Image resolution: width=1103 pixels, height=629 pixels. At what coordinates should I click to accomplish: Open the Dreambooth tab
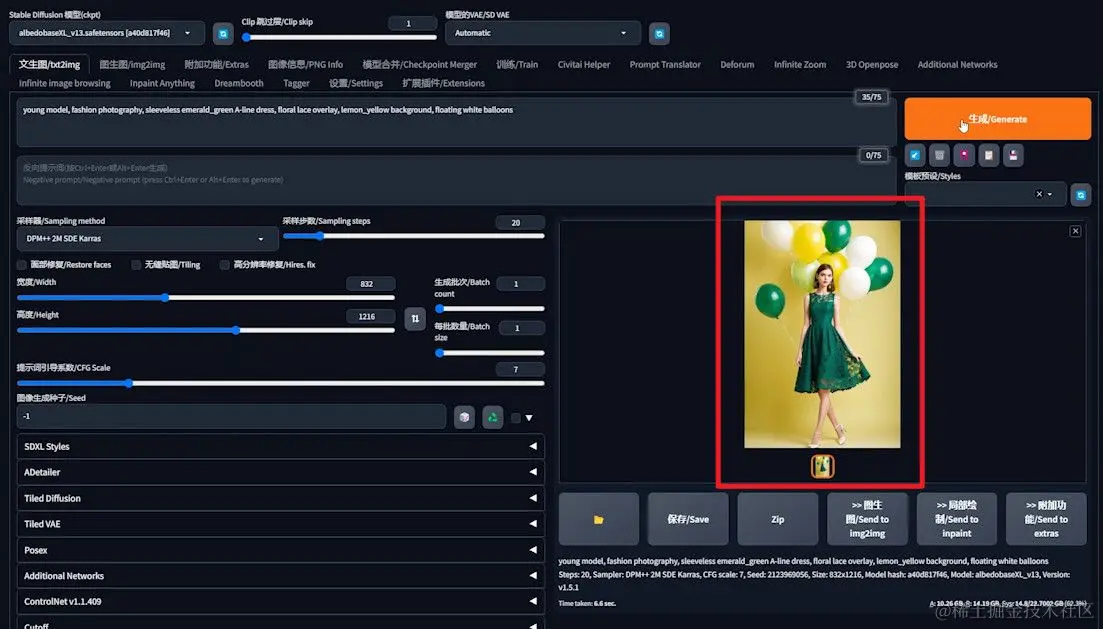pos(238,83)
